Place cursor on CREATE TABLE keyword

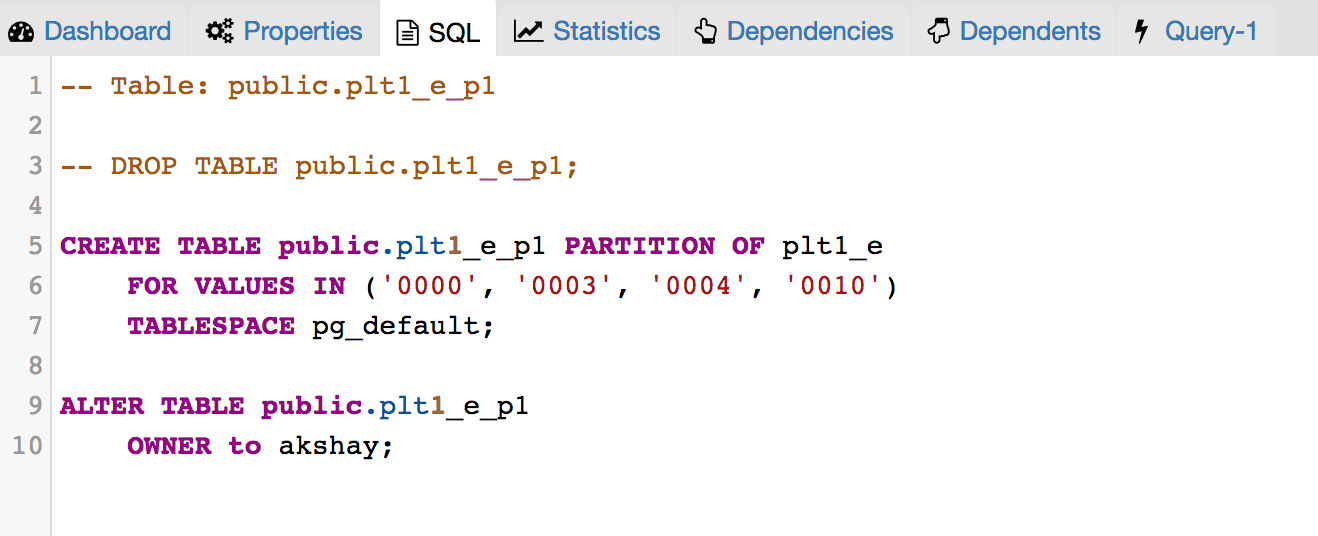(x=160, y=246)
